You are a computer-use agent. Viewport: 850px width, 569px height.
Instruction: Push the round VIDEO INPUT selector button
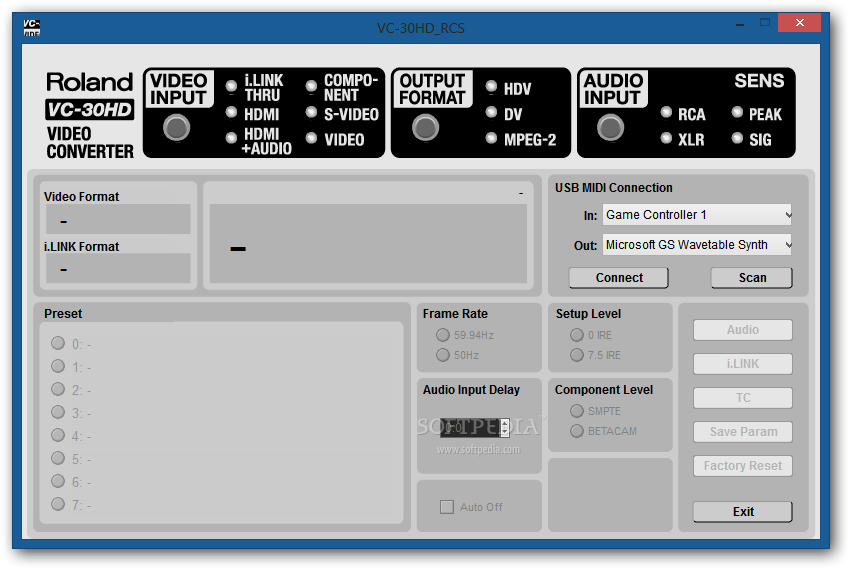point(177,128)
